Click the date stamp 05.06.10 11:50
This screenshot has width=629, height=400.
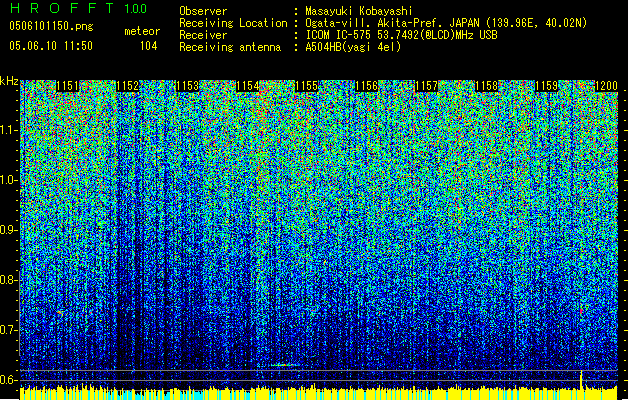click(x=51, y=45)
